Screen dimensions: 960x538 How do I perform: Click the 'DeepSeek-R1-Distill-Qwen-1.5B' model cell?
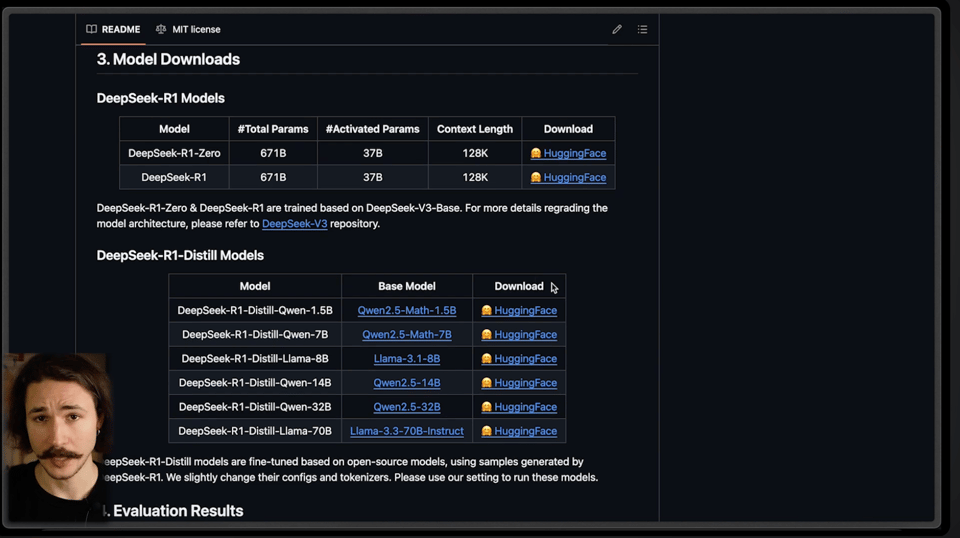255,310
